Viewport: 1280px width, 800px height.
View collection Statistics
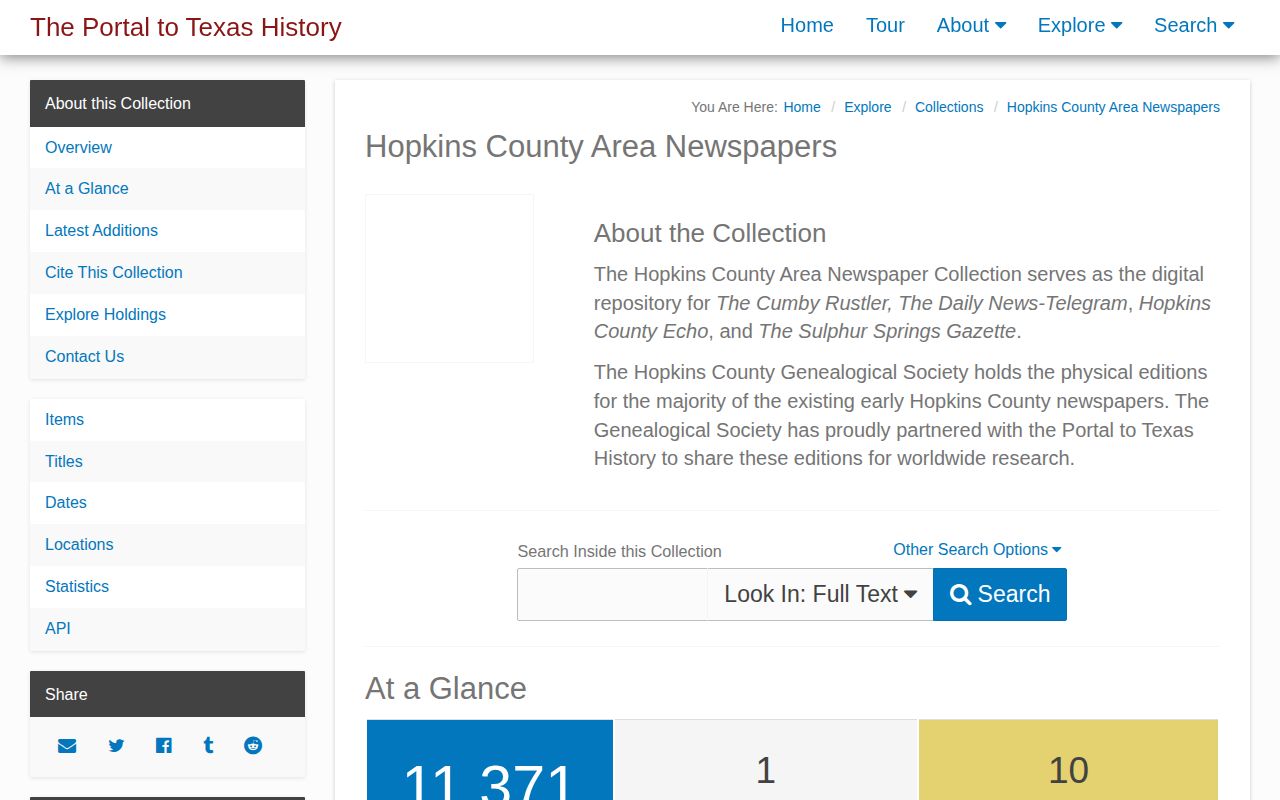(x=167, y=586)
